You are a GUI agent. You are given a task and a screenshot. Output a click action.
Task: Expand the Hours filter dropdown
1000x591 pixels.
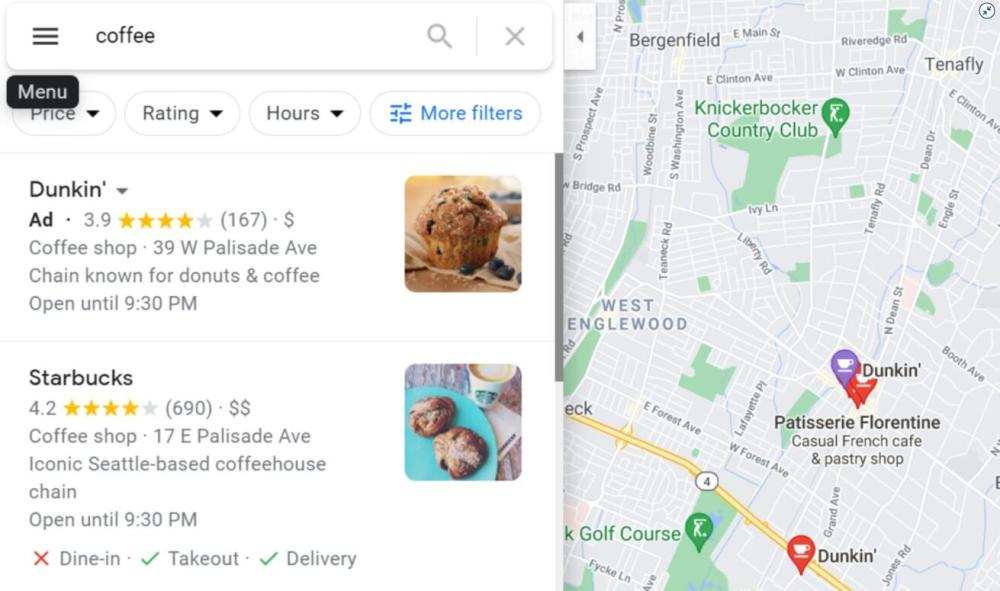pyautogui.click(x=305, y=113)
